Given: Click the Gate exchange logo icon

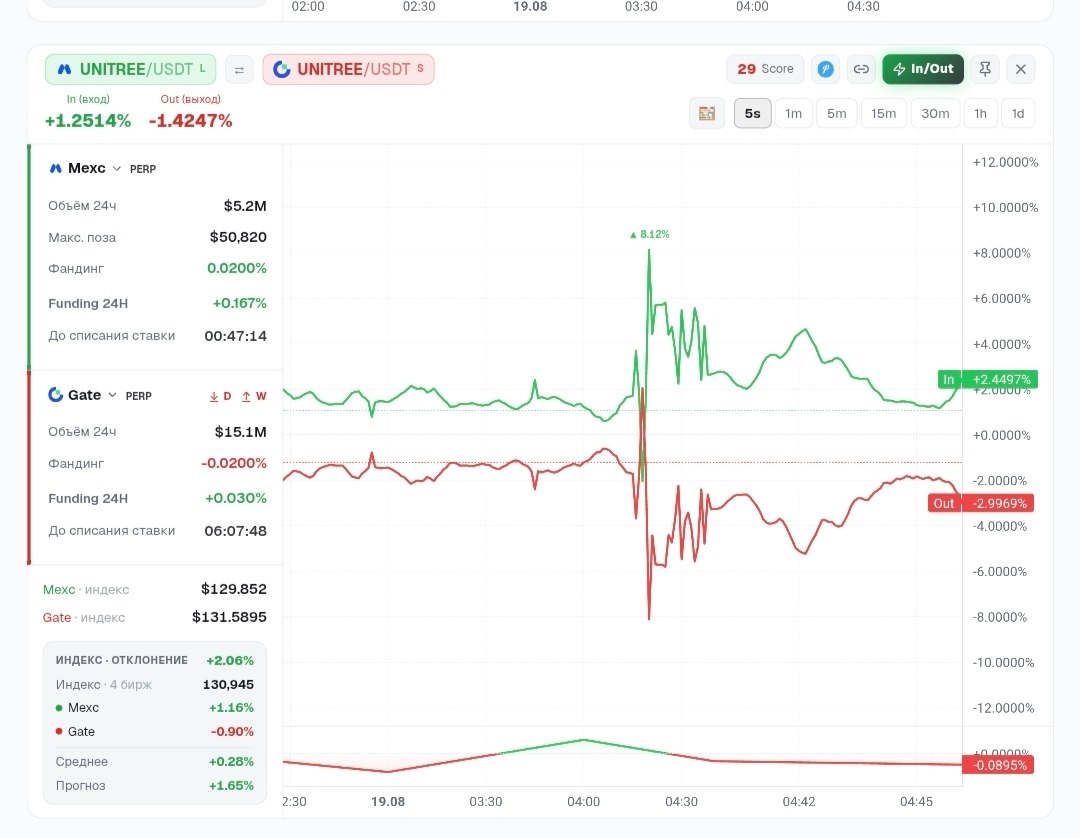Looking at the screenshot, I should [56, 395].
